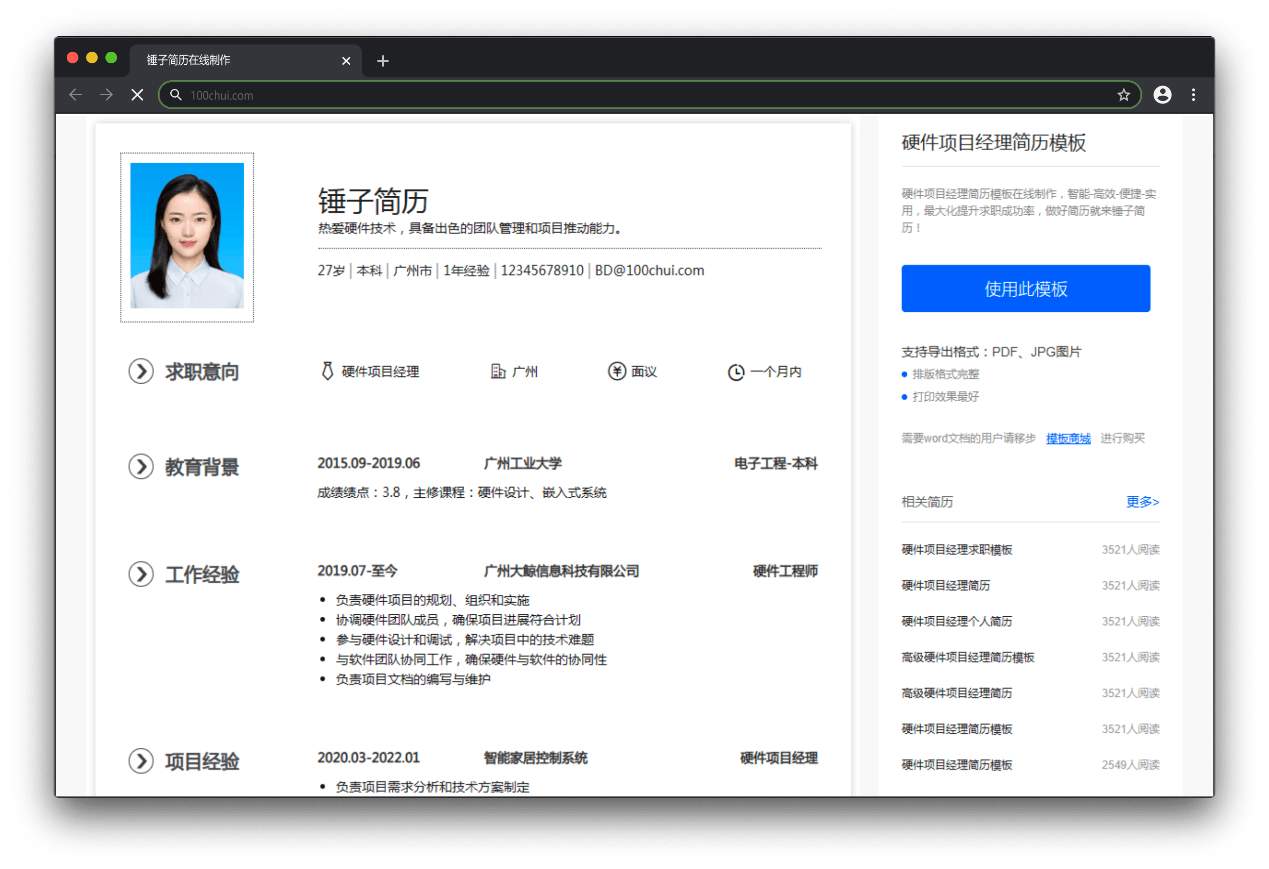Click the yen salary icon next to 面议
Screen dimensions: 1269x869
pyautogui.click(x=617, y=372)
